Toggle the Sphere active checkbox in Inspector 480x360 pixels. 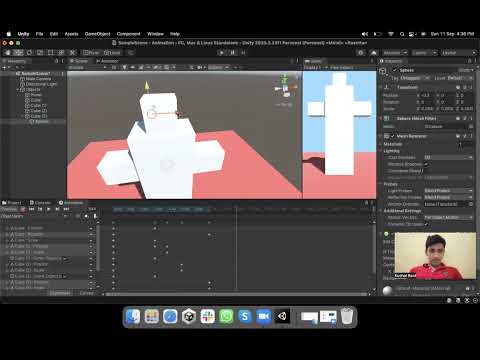coord(395,70)
